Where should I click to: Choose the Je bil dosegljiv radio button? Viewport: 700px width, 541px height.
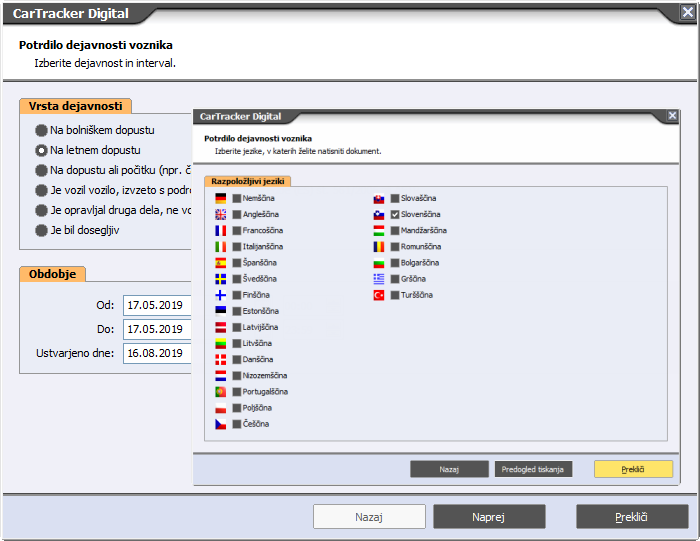41,230
